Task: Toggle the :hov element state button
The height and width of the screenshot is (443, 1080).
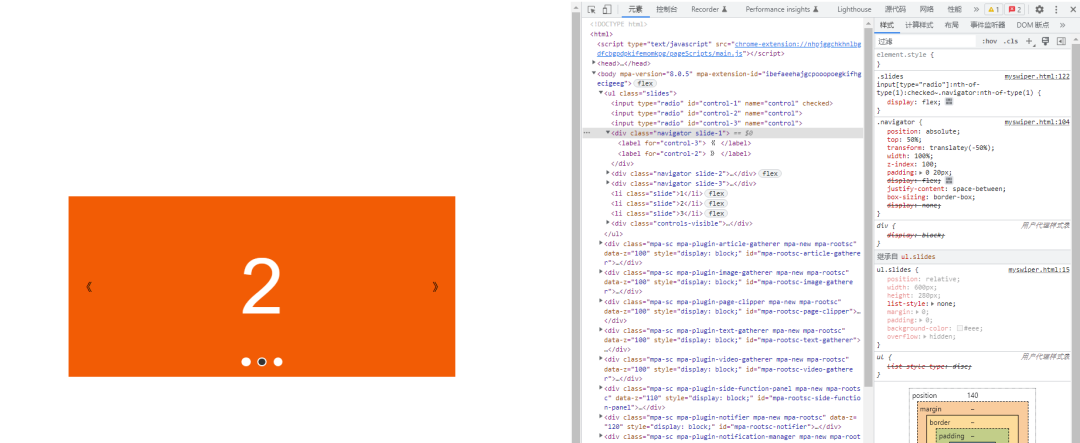Action: 989,41
